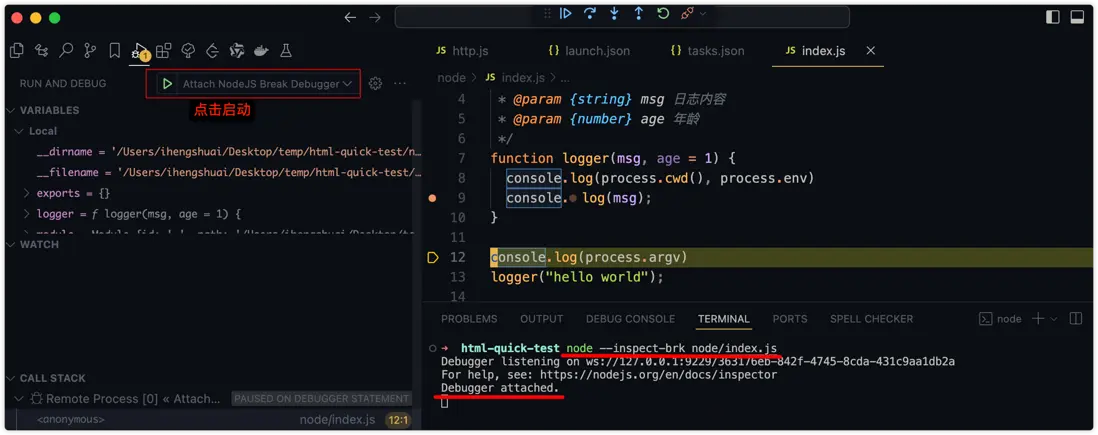Continue debugging from the debug toolbar

pos(566,13)
